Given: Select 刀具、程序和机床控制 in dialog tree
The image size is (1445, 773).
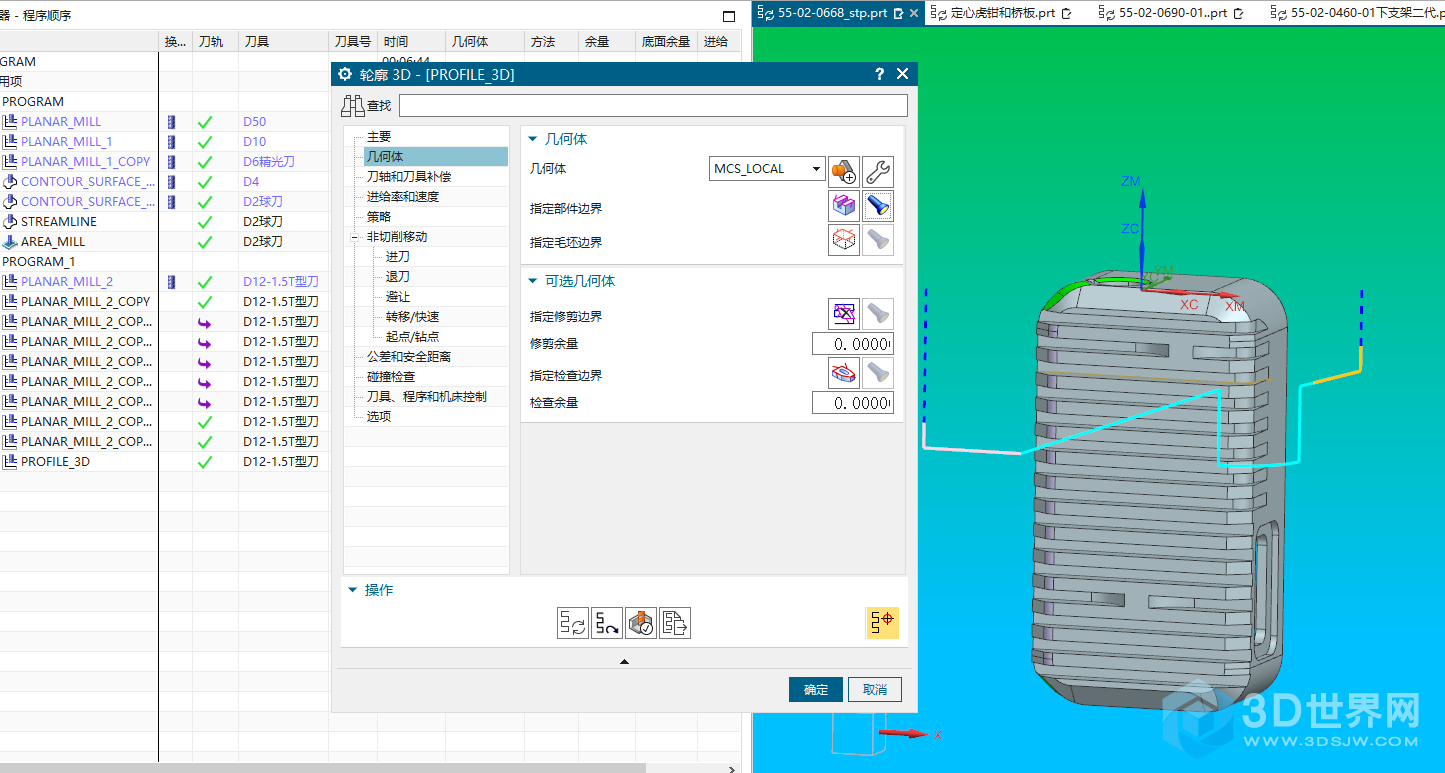Looking at the screenshot, I should tap(426, 396).
